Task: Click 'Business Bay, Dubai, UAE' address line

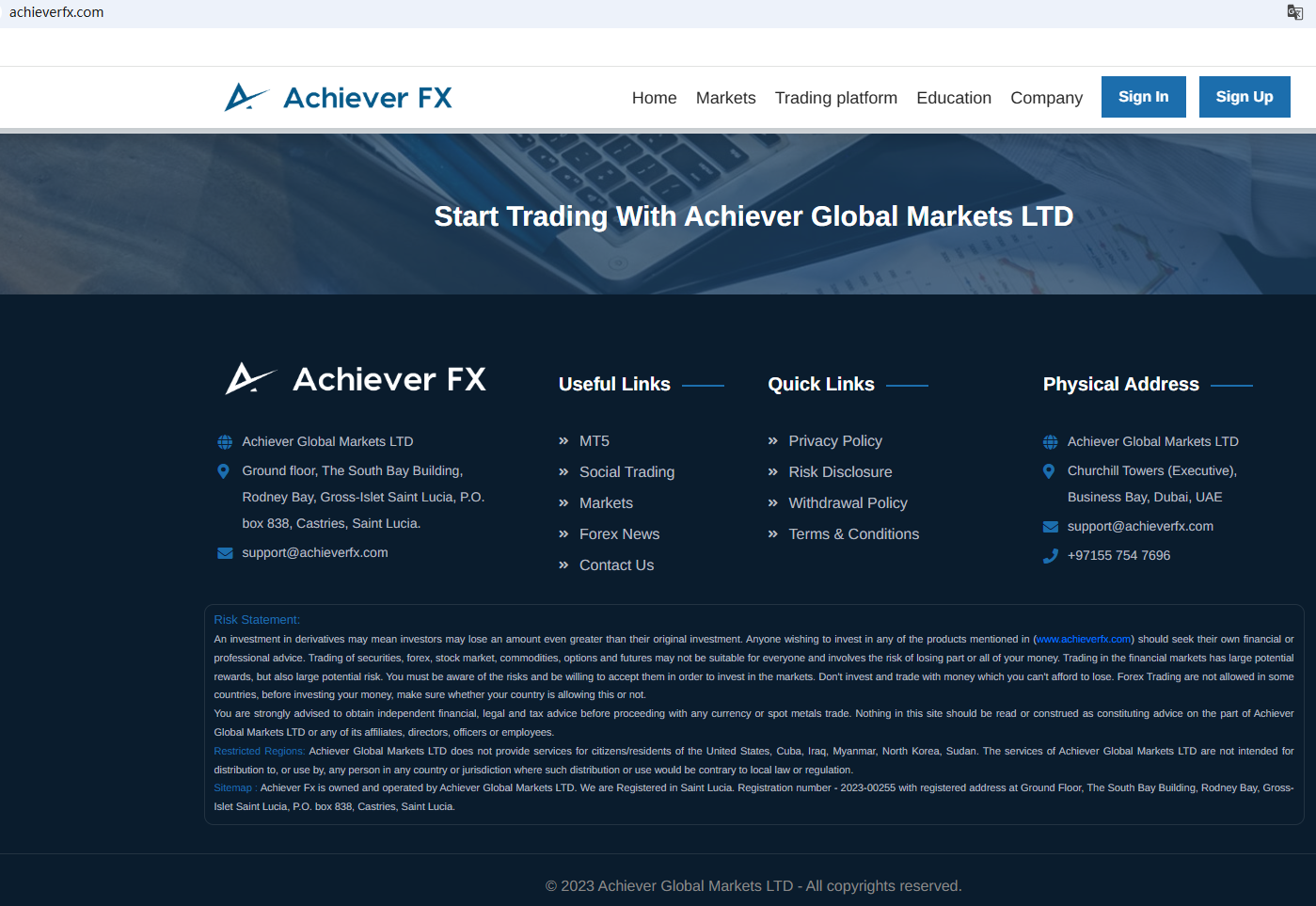Action: click(1145, 497)
